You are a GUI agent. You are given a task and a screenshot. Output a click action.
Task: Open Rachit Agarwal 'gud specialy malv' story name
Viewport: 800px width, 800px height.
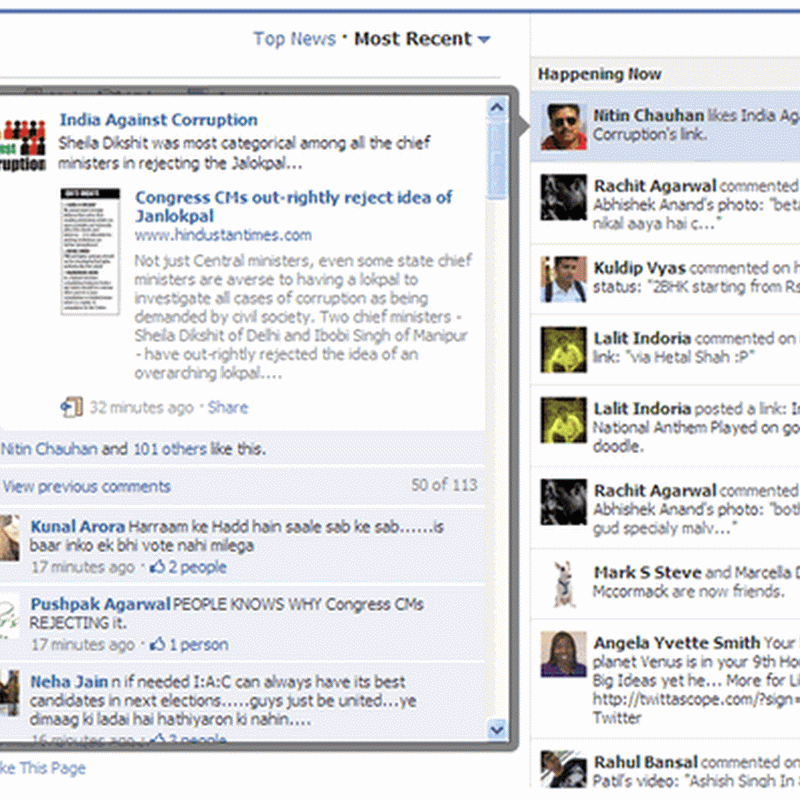pos(655,491)
